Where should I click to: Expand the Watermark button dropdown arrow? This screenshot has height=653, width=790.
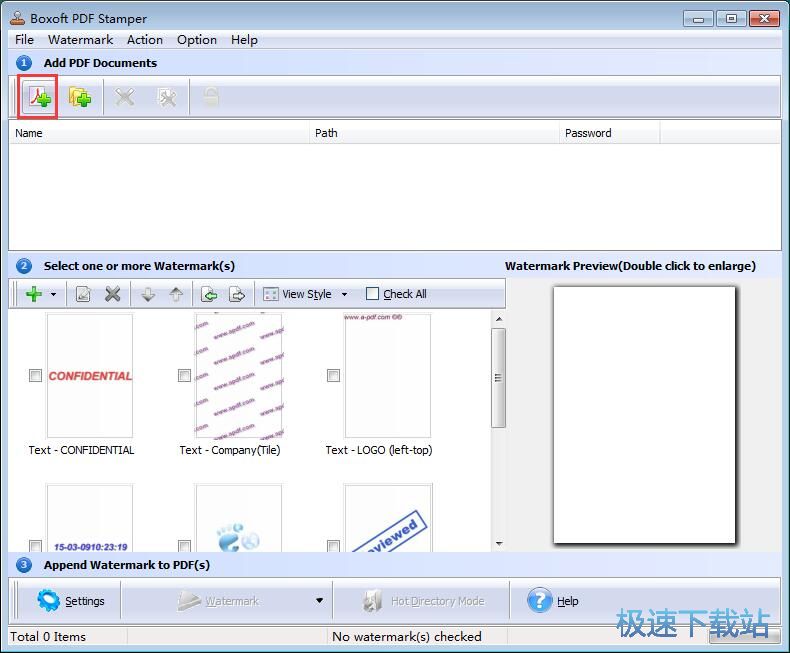point(319,601)
